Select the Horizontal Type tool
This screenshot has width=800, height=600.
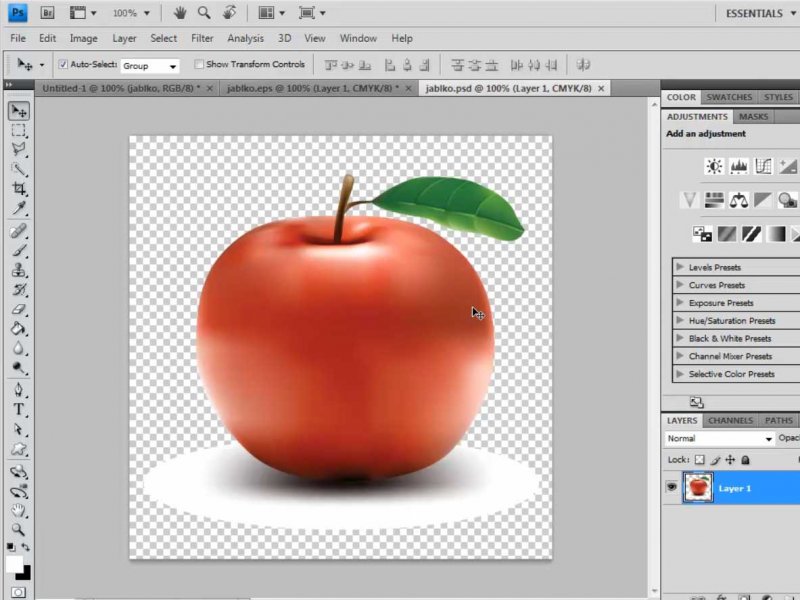[x=19, y=410]
